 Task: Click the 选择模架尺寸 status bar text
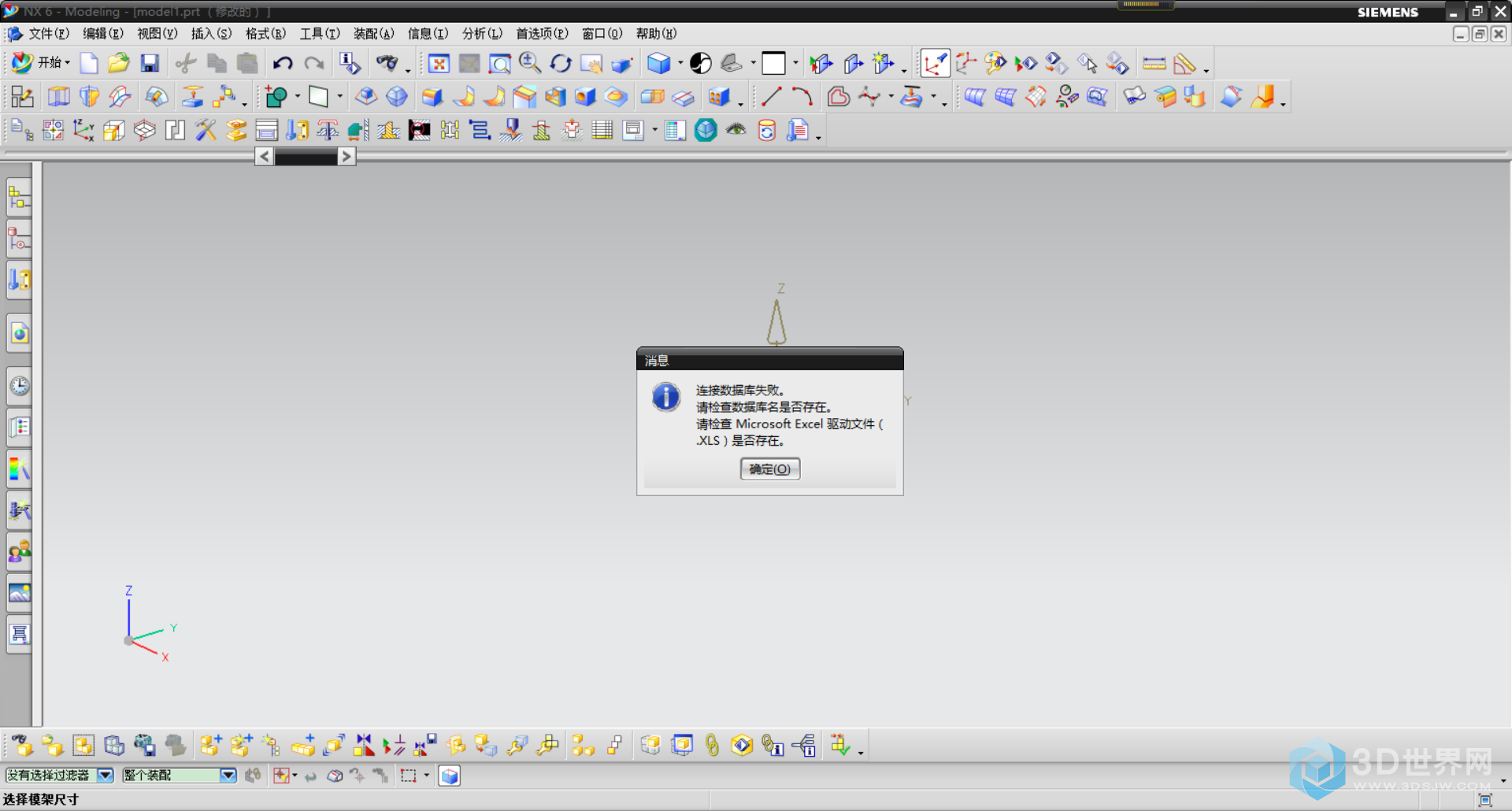tap(41, 799)
